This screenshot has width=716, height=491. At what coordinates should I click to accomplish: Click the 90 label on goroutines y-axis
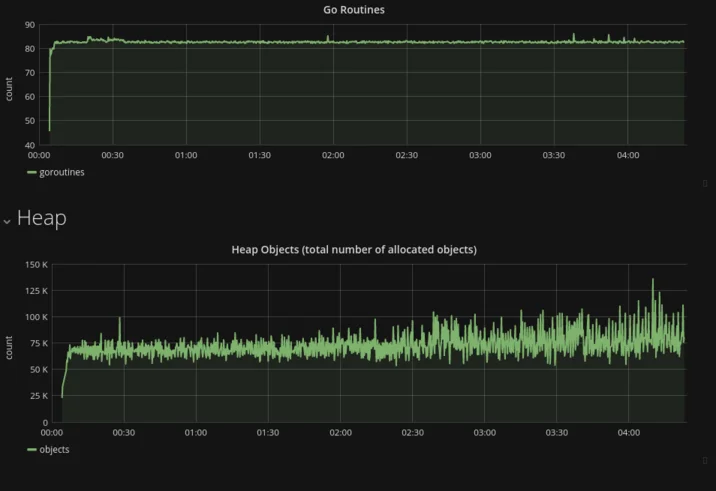tap(30, 25)
